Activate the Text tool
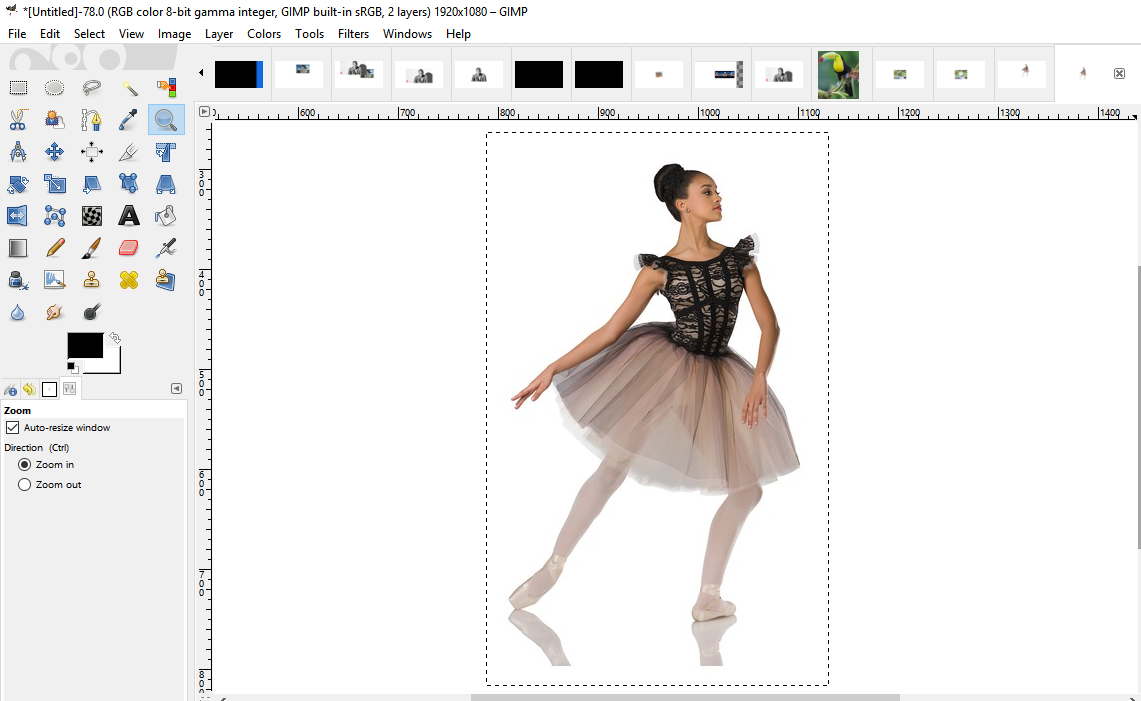 point(129,215)
